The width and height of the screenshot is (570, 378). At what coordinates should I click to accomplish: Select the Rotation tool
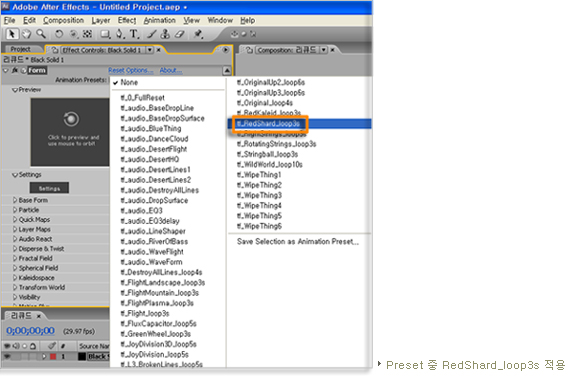pyautogui.click(x=59, y=34)
